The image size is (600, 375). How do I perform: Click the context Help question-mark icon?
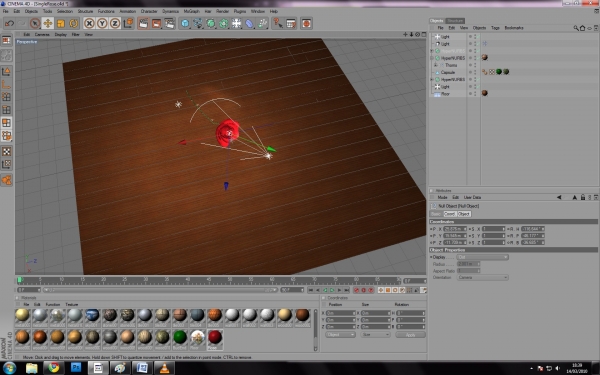pos(278,24)
